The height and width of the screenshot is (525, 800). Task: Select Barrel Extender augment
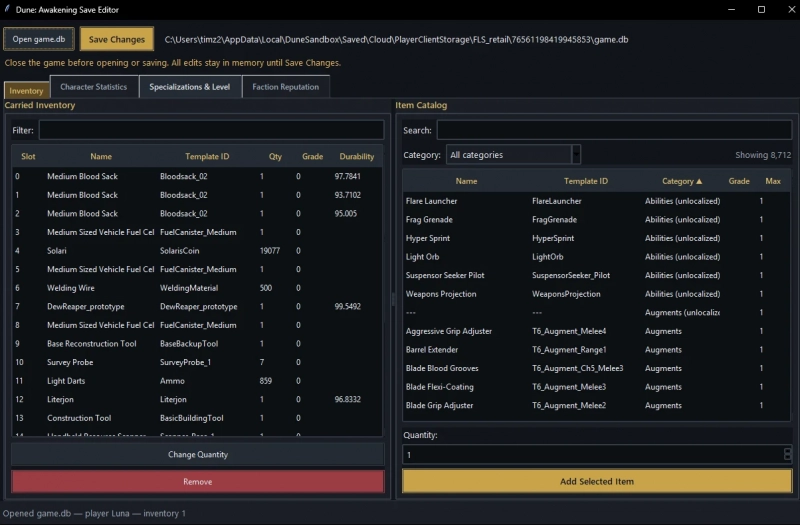click(x=596, y=349)
